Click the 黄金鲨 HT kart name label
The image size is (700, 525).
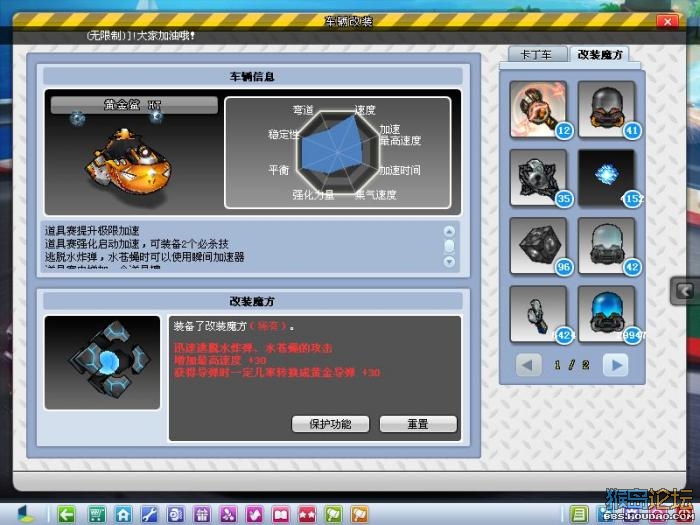tap(134, 105)
